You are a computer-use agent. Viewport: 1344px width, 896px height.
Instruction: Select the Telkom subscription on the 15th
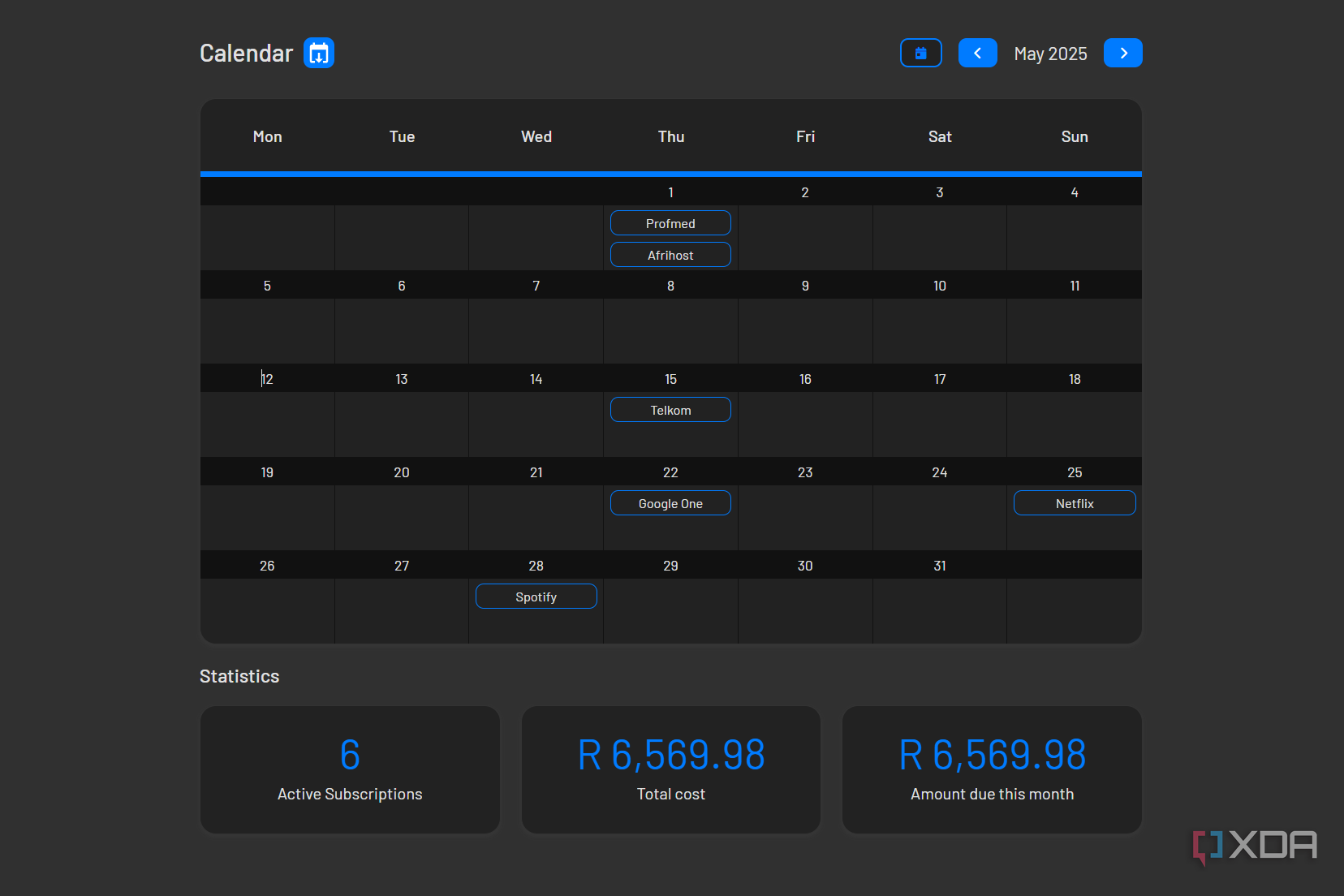click(x=670, y=410)
